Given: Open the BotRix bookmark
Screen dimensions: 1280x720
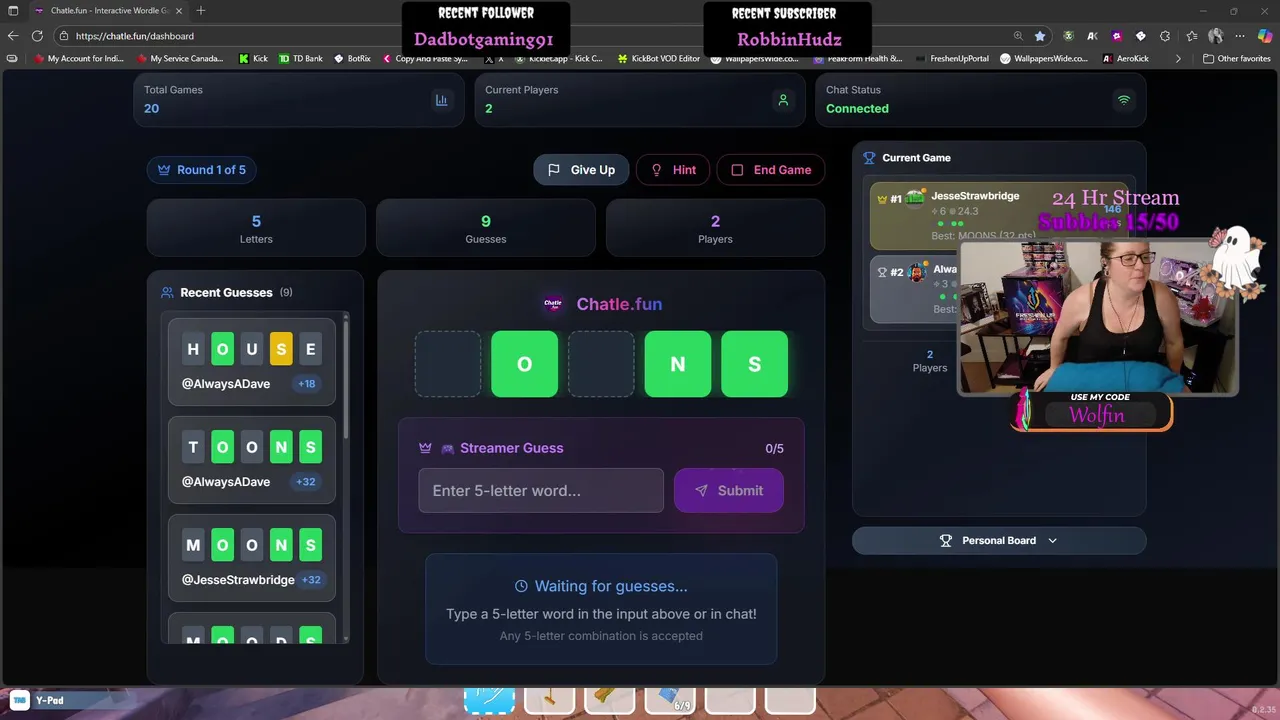Looking at the screenshot, I should coord(352,58).
